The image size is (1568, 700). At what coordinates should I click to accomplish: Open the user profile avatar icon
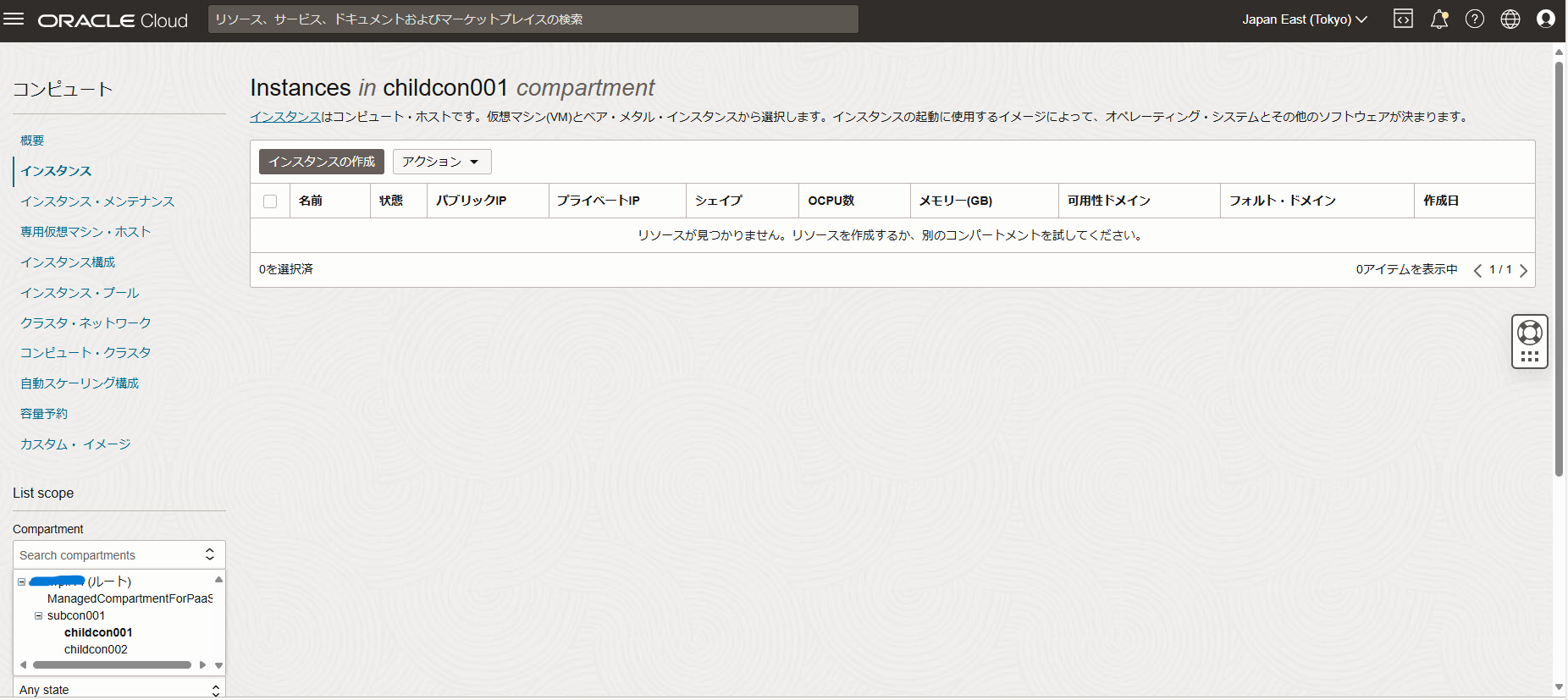[x=1546, y=19]
